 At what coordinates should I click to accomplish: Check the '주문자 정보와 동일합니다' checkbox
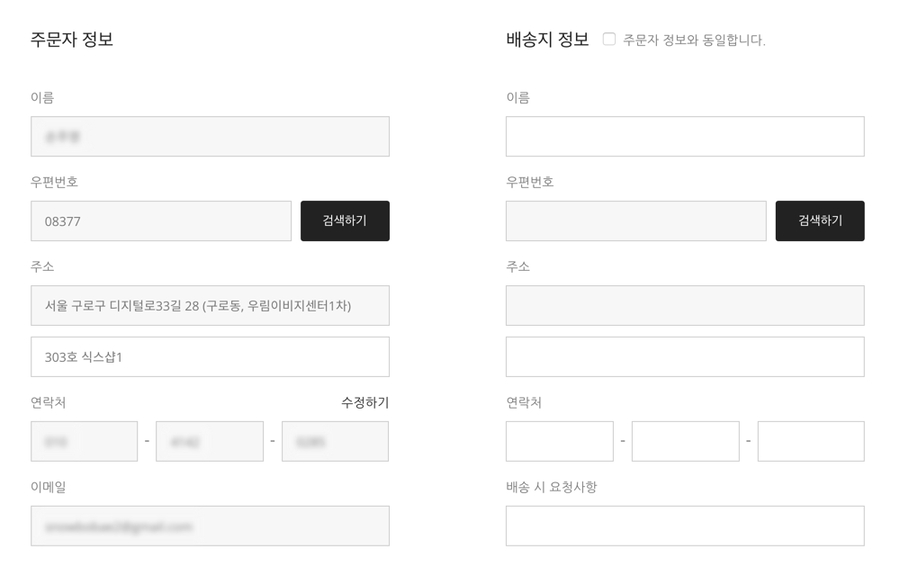coord(609,40)
